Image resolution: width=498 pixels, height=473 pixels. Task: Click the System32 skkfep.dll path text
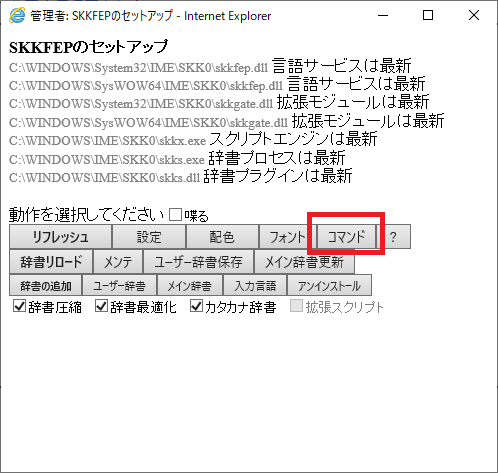pyautogui.click(x=139, y=68)
